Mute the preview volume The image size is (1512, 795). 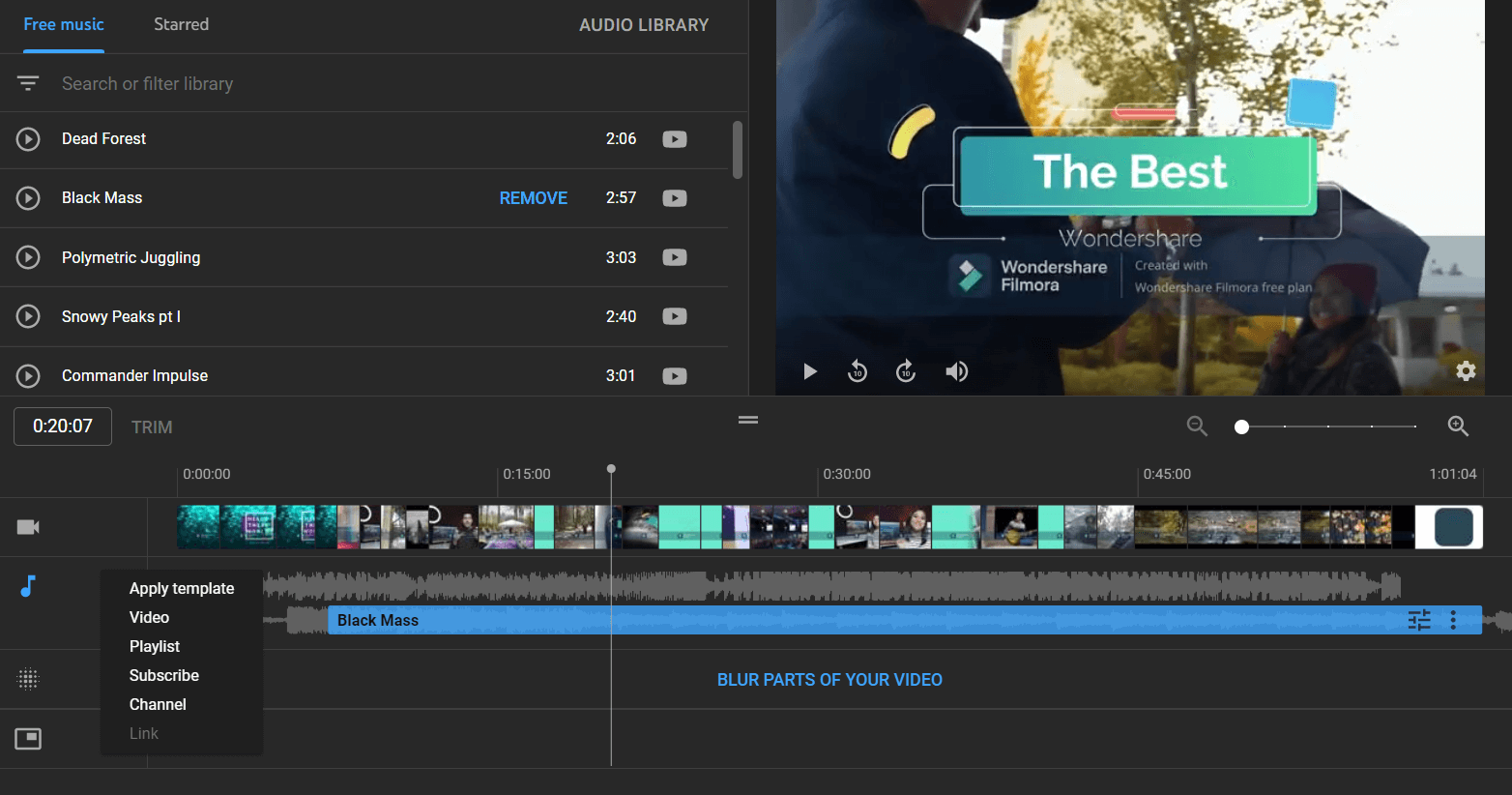click(956, 371)
